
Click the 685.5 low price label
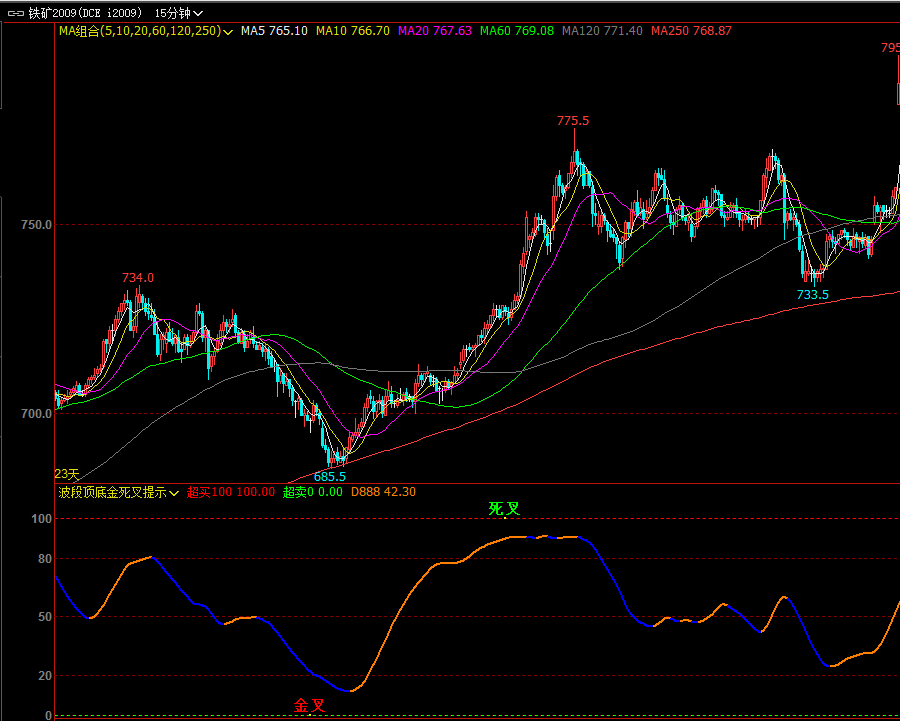click(330, 476)
